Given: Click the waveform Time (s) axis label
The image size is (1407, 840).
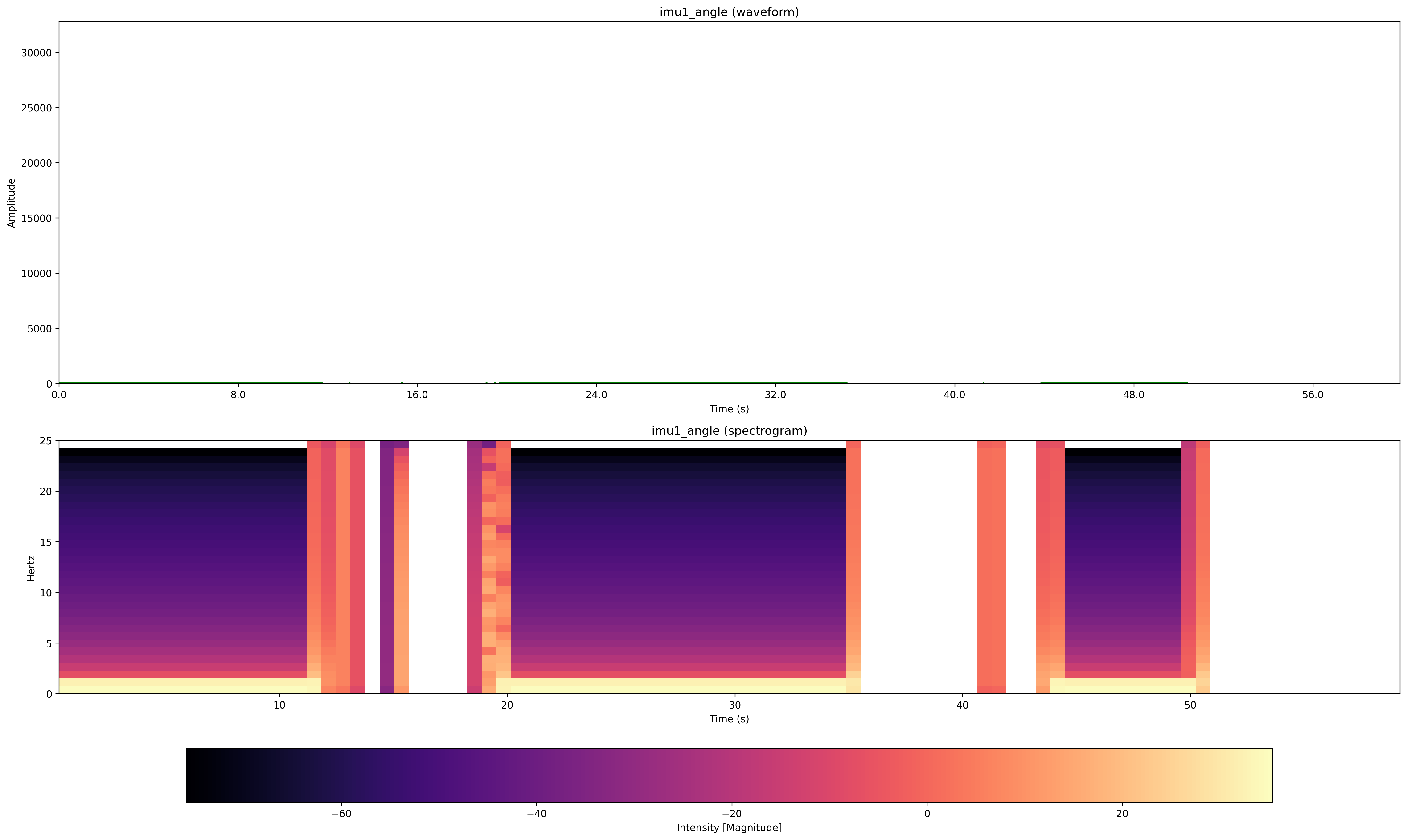Looking at the screenshot, I should [729, 409].
